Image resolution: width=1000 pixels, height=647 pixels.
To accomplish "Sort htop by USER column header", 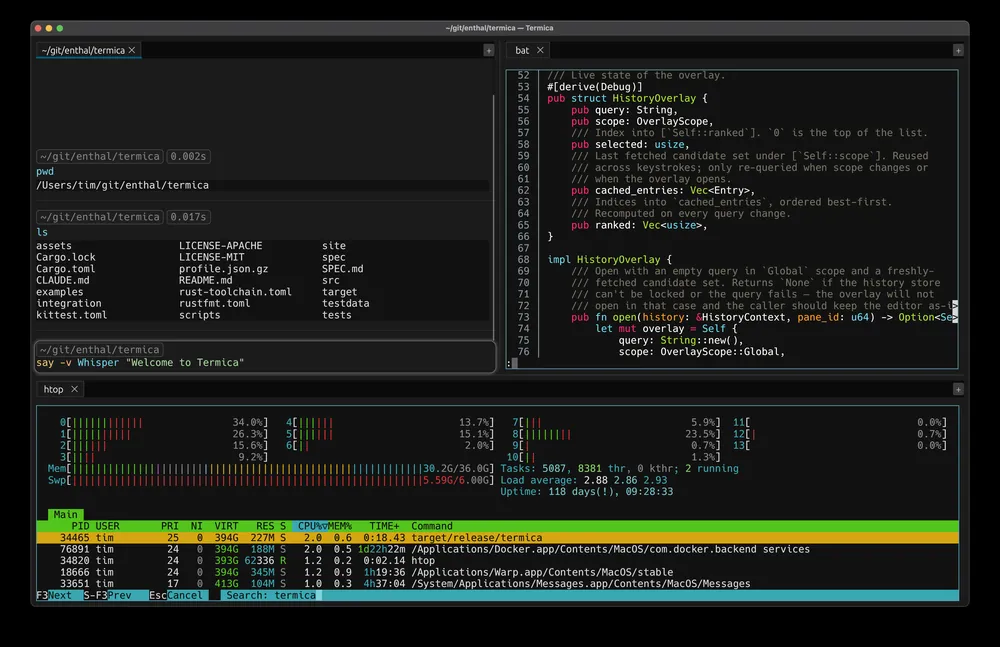I will click(x=107, y=526).
